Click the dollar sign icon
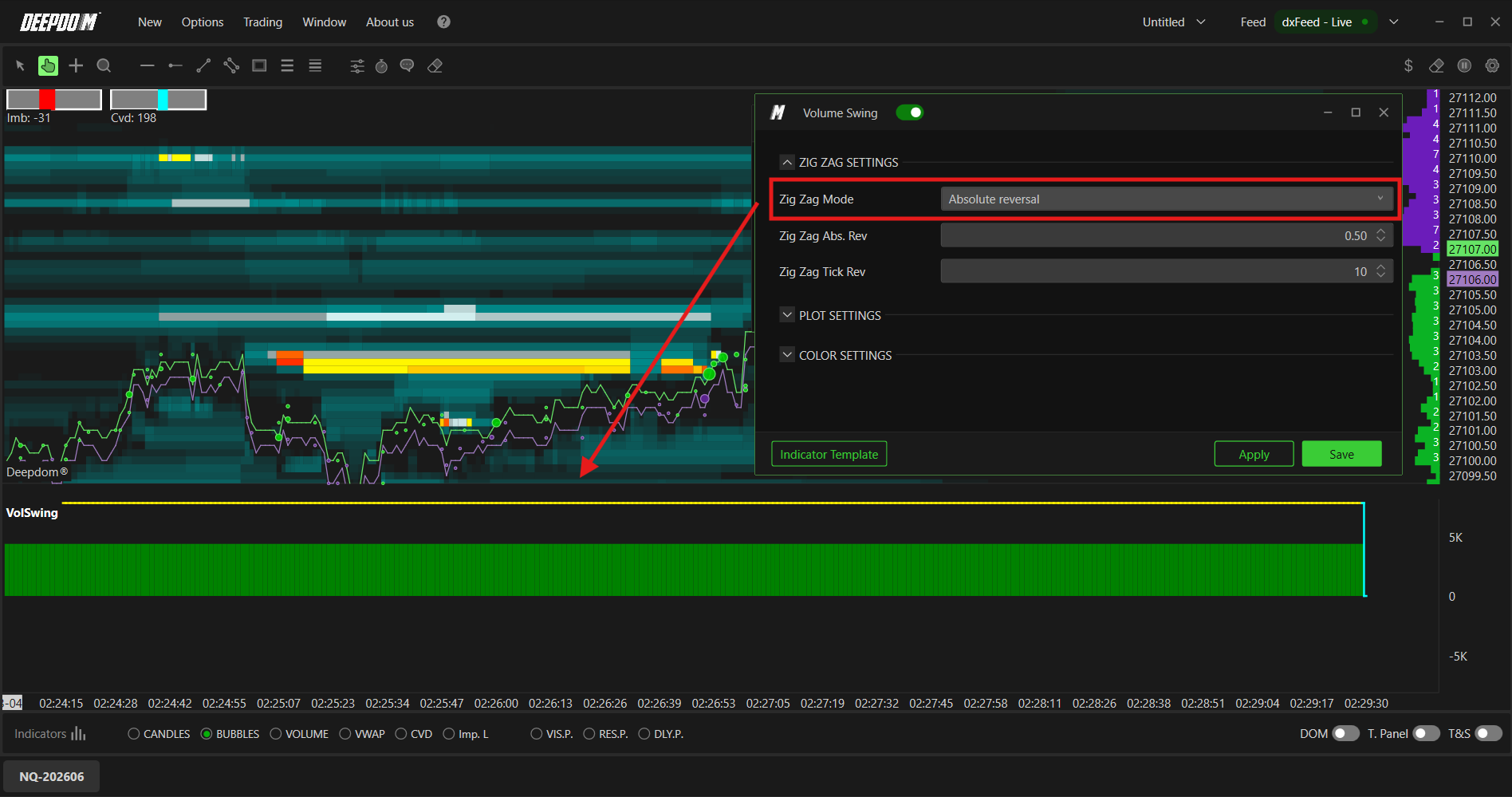The image size is (1512, 797). (1408, 66)
